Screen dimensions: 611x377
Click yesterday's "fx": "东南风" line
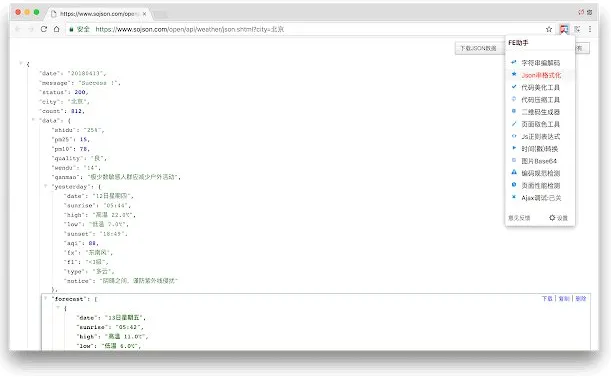88,253
